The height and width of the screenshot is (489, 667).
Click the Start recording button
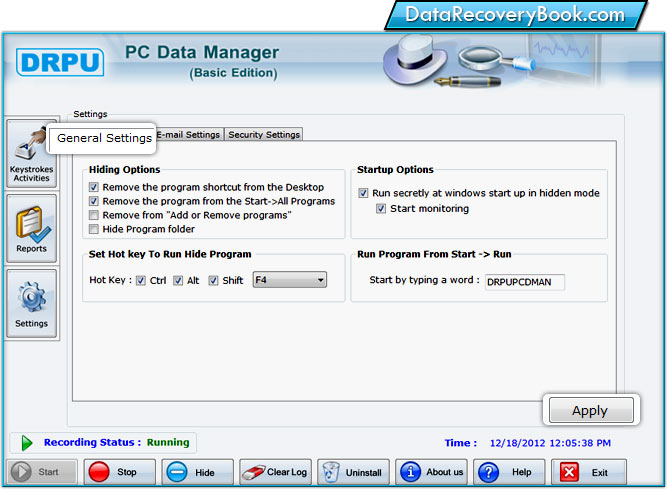point(42,472)
